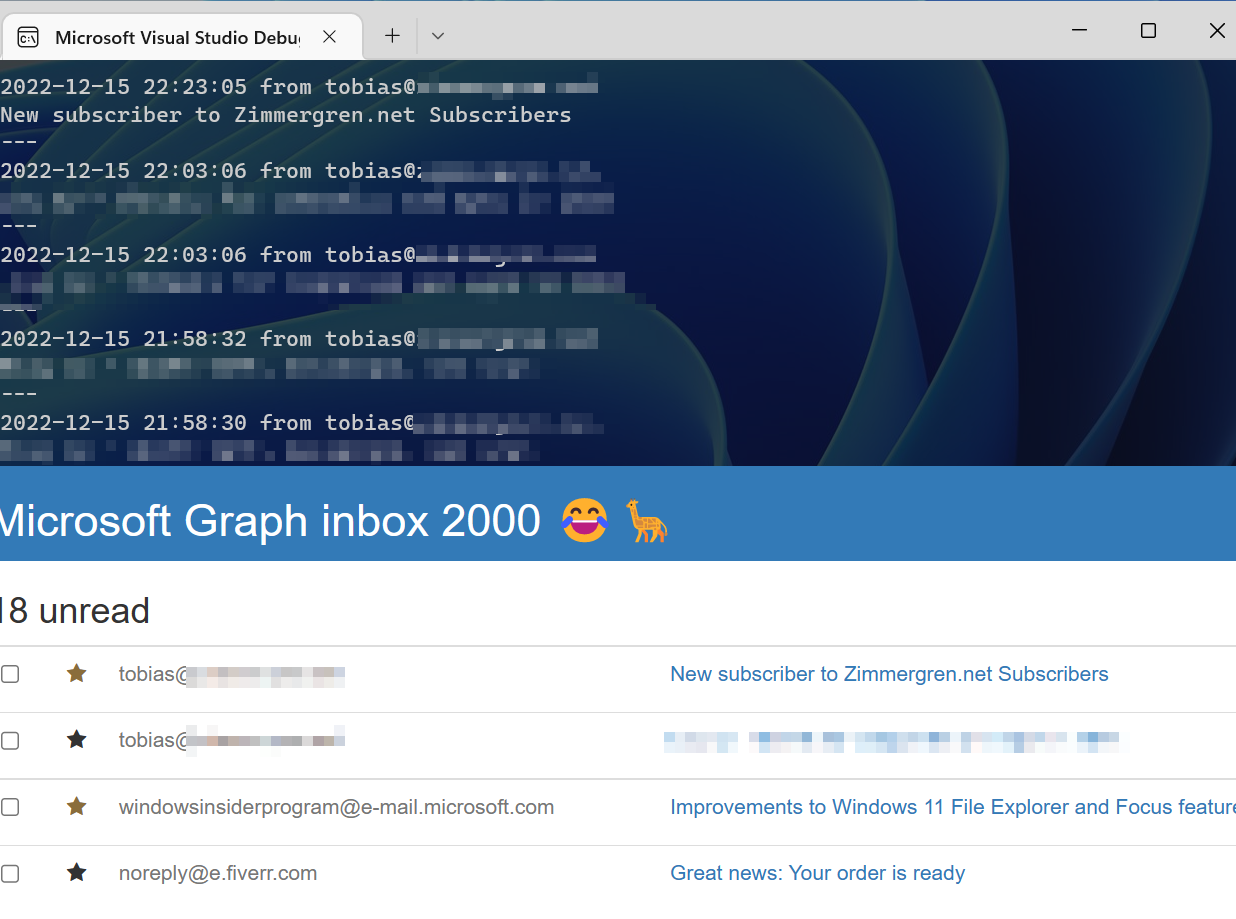The width and height of the screenshot is (1236, 919).
Task: Star the second tobias email
Action: [76, 740]
